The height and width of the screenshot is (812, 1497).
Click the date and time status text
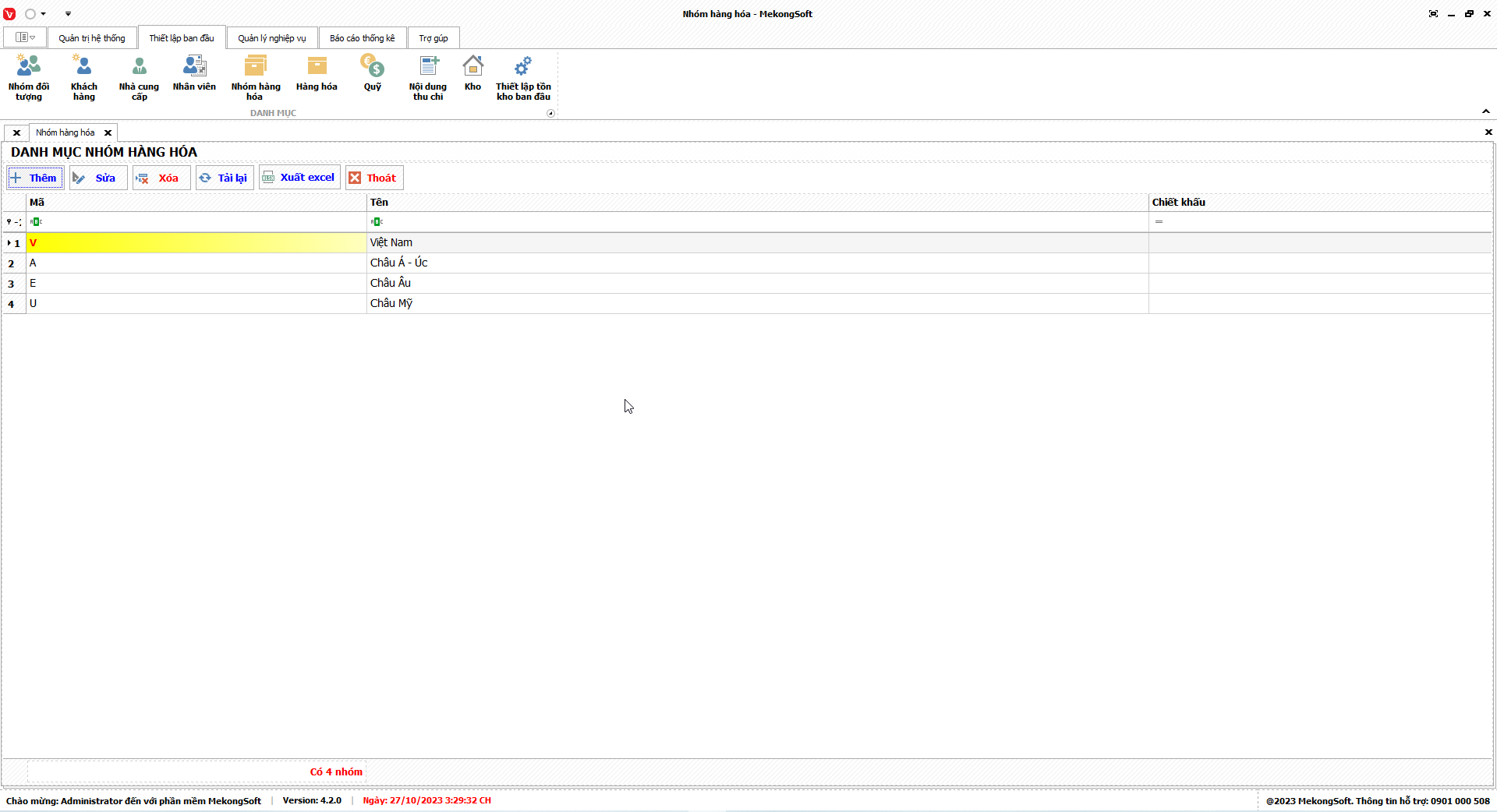click(427, 800)
